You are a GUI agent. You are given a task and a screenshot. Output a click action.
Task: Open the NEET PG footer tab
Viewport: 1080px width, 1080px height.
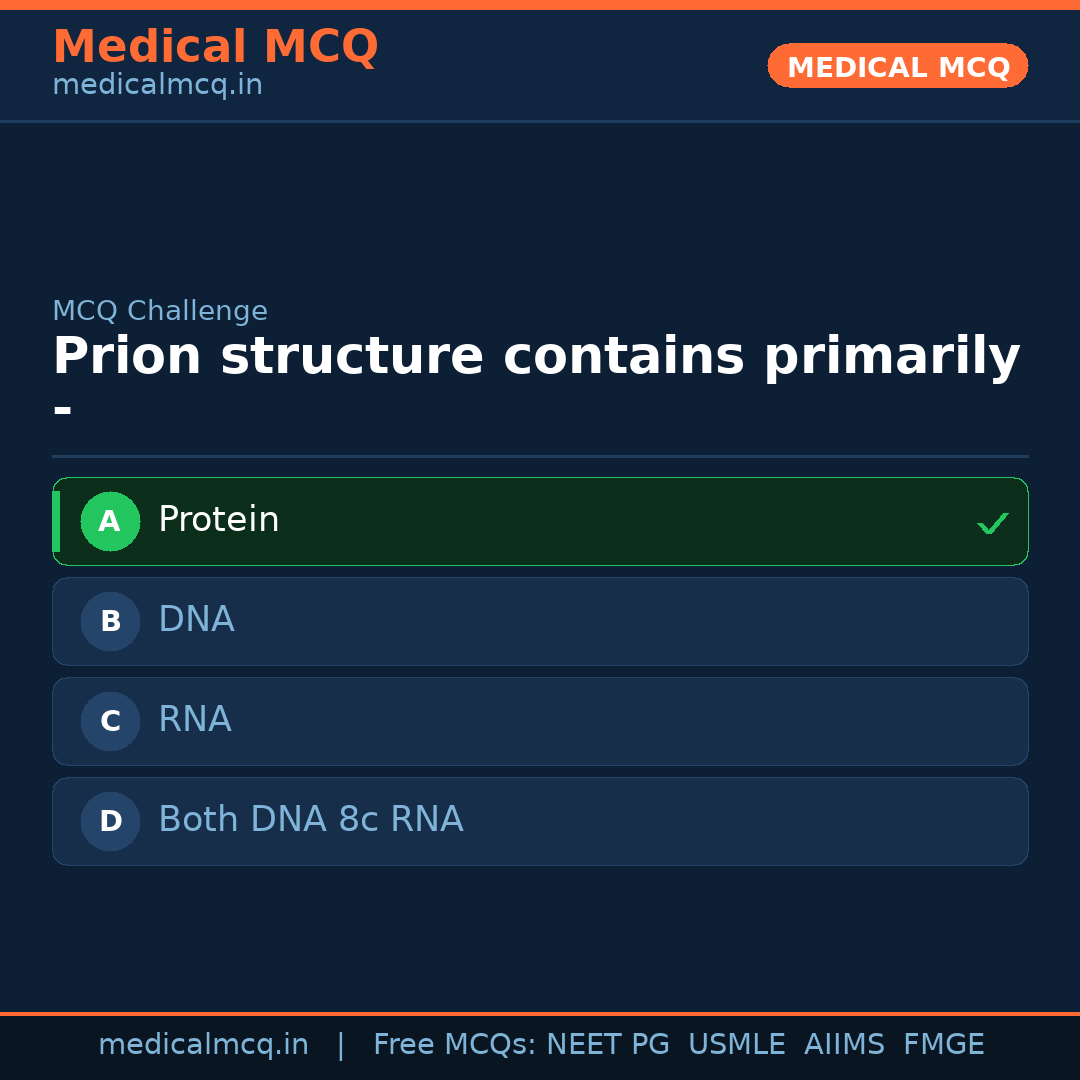tap(607, 1044)
